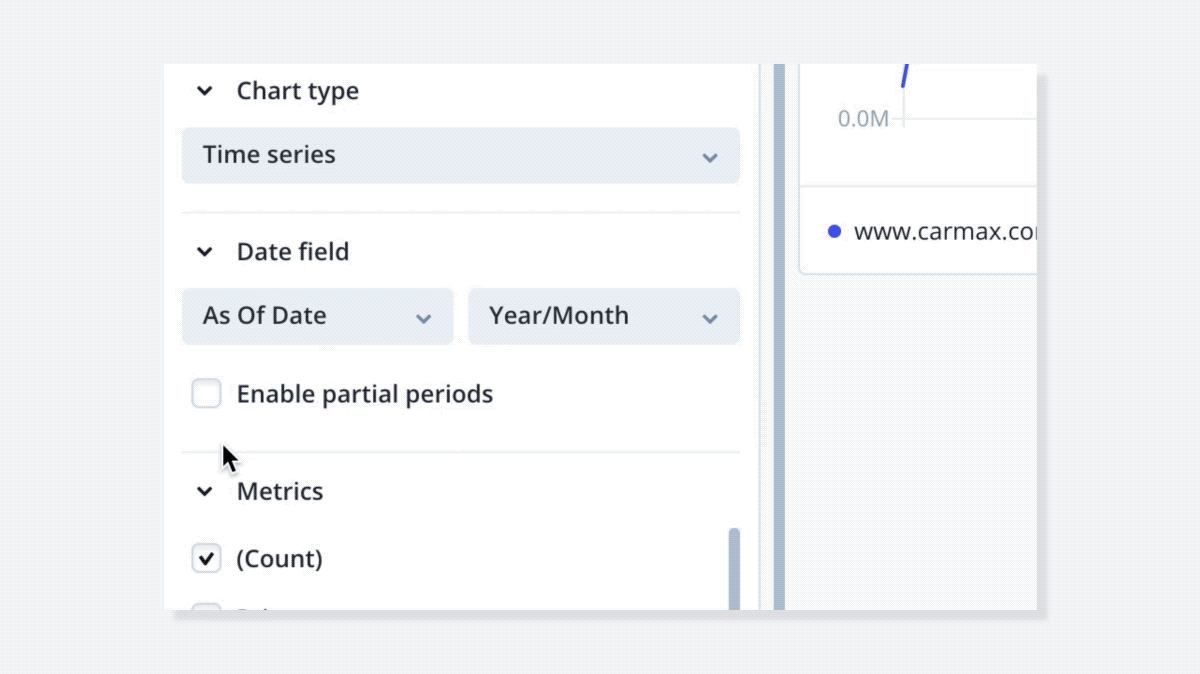This screenshot has height=674, width=1200.
Task: Uncheck the (Count) metric checkbox
Action: 206,558
